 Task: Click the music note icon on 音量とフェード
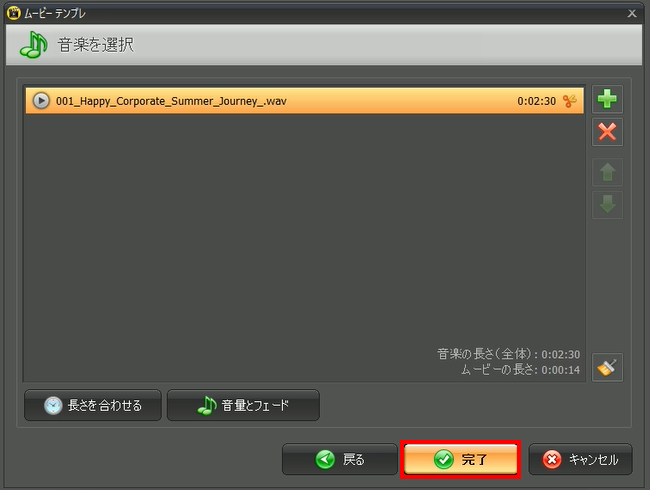tap(207, 405)
